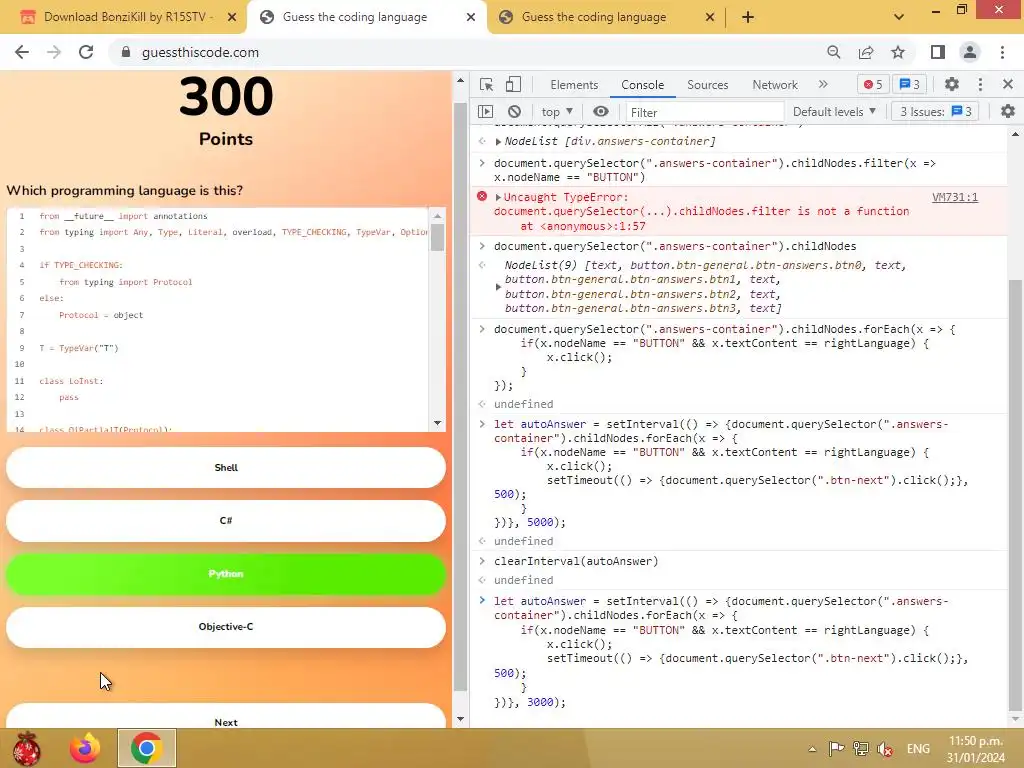This screenshot has height=768, width=1024.
Task: Close the active Guess the coding language tab
Action: click(471, 17)
